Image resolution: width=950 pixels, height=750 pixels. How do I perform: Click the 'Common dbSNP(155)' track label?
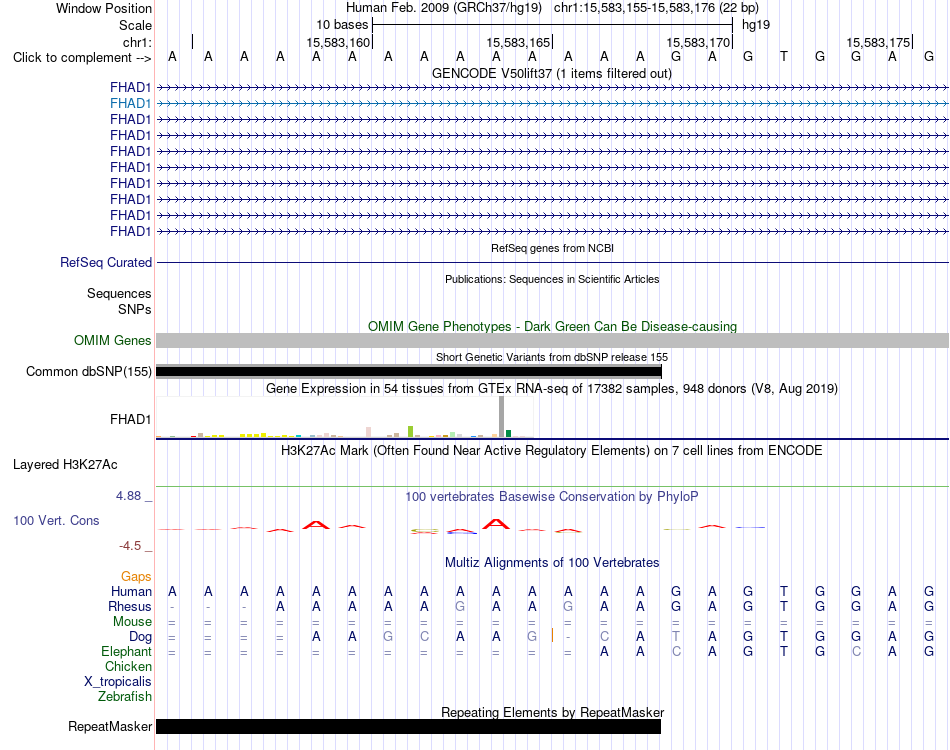pyautogui.click(x=88, y=371)
